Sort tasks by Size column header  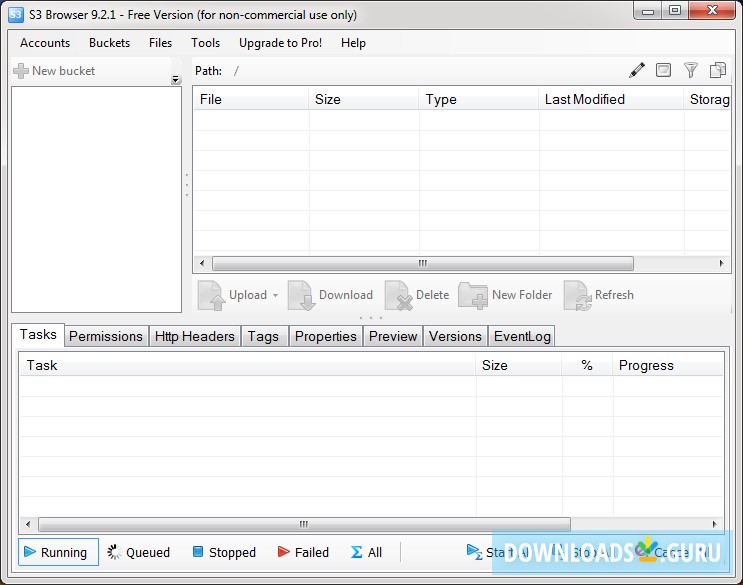(519, 365)
